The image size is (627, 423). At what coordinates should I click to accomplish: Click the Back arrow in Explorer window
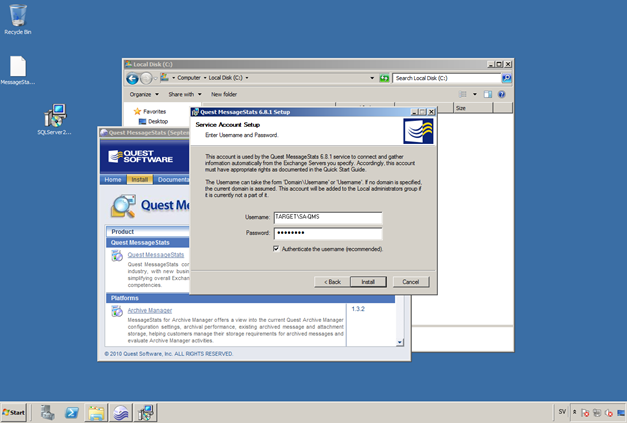pos(132,78)
